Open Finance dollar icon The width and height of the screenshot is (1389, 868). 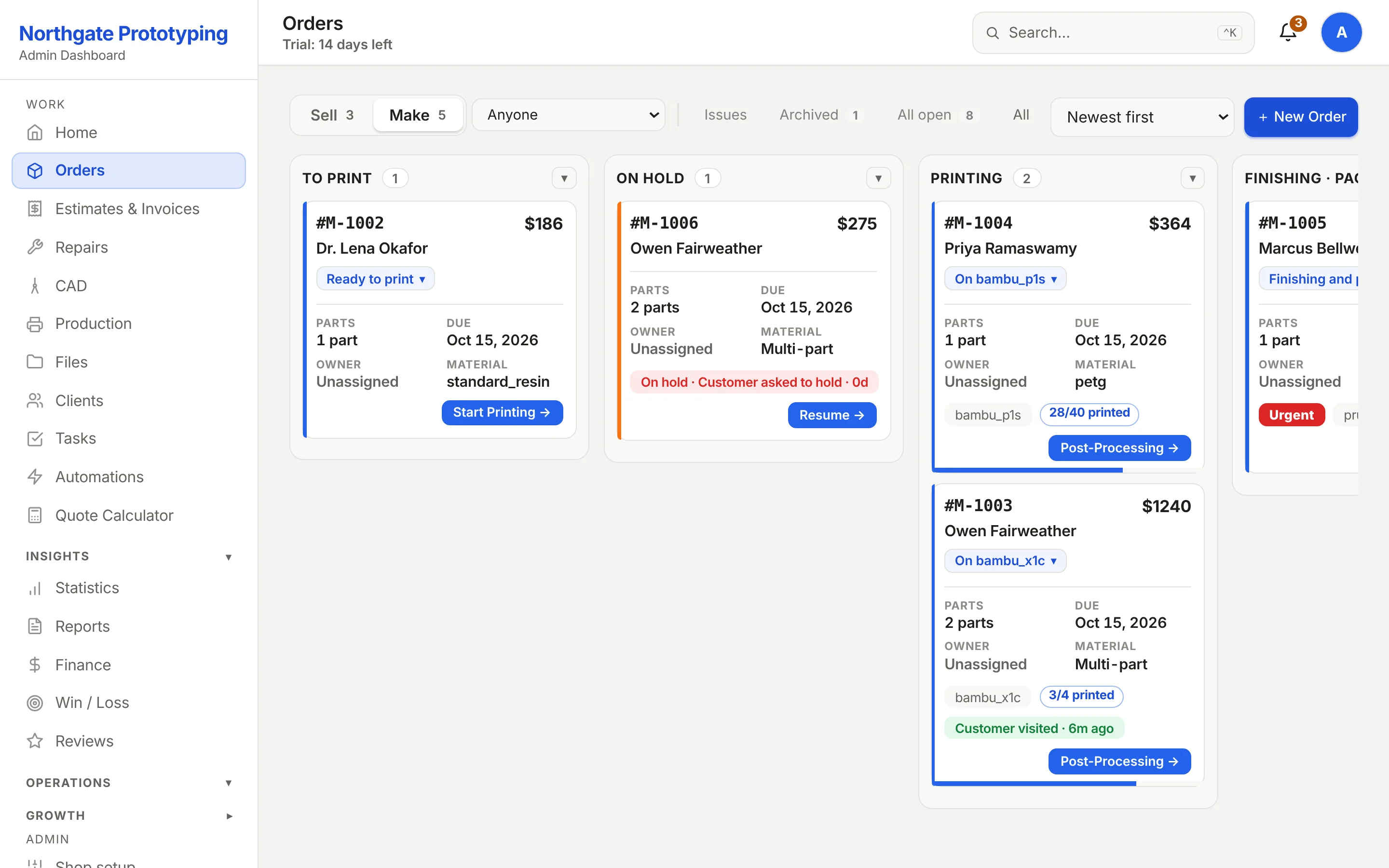point(35,665)
